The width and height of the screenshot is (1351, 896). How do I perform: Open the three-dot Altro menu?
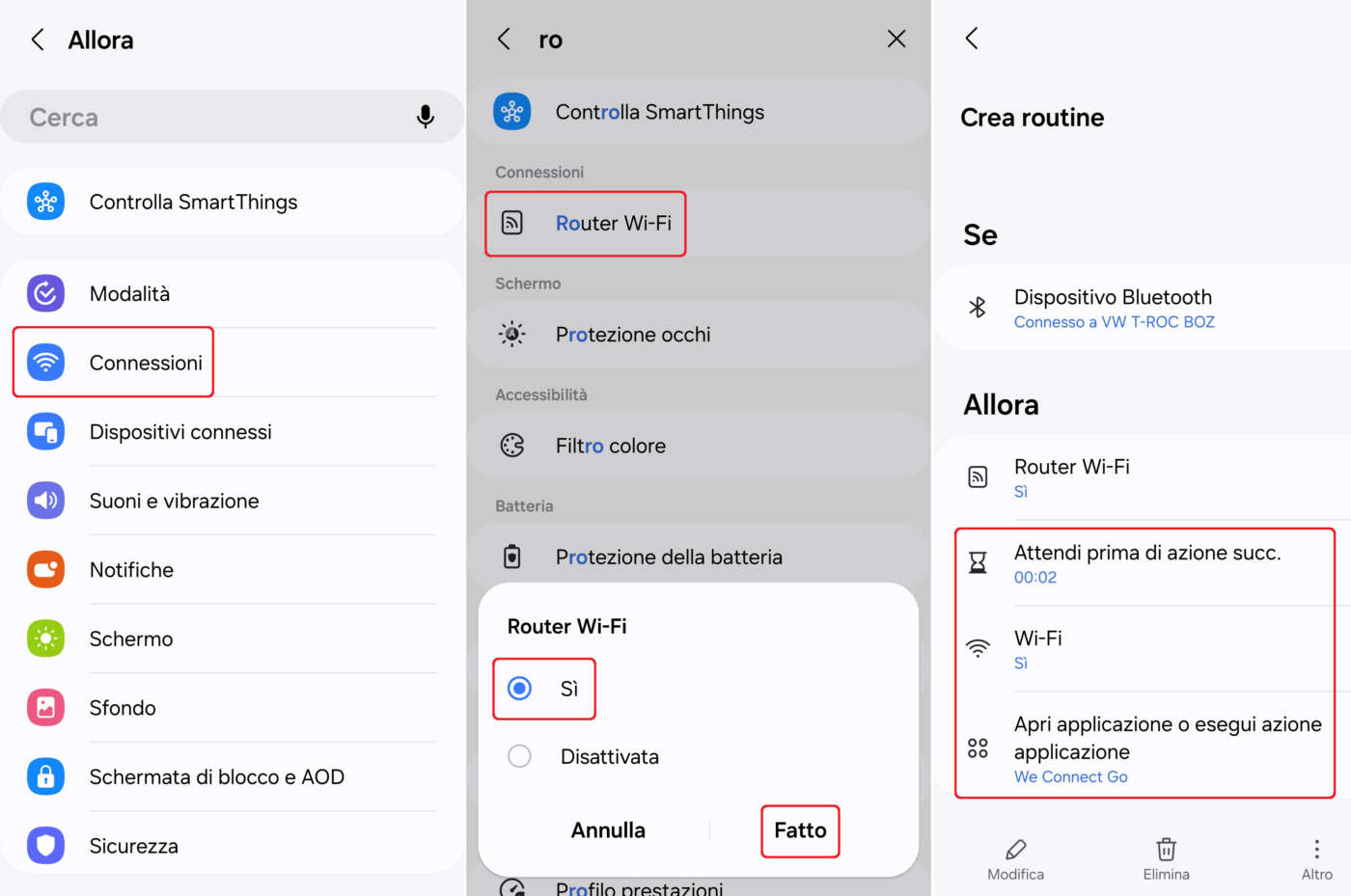click(x=1316, y=850)
